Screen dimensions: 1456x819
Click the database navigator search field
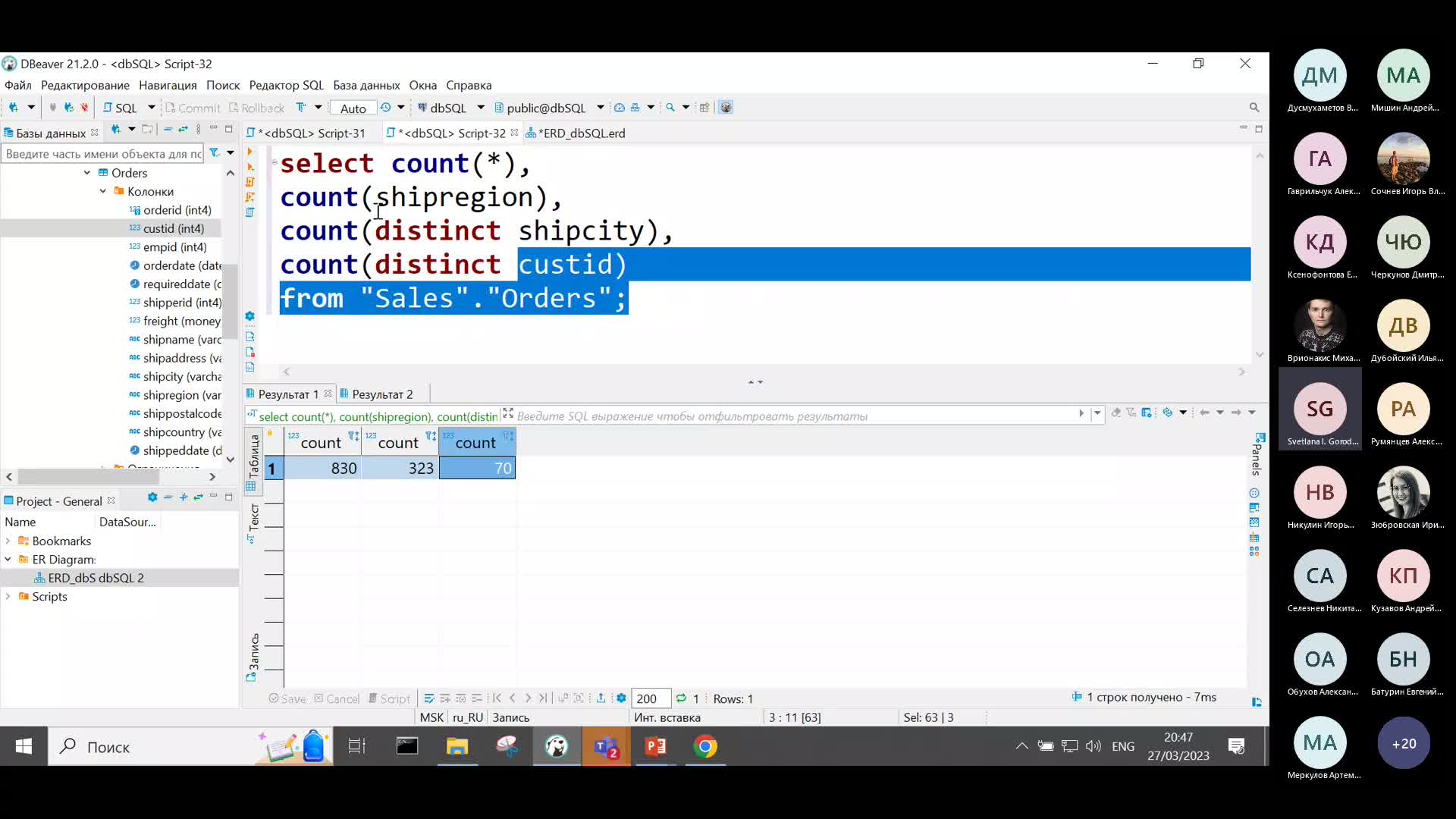pos(103,154)
